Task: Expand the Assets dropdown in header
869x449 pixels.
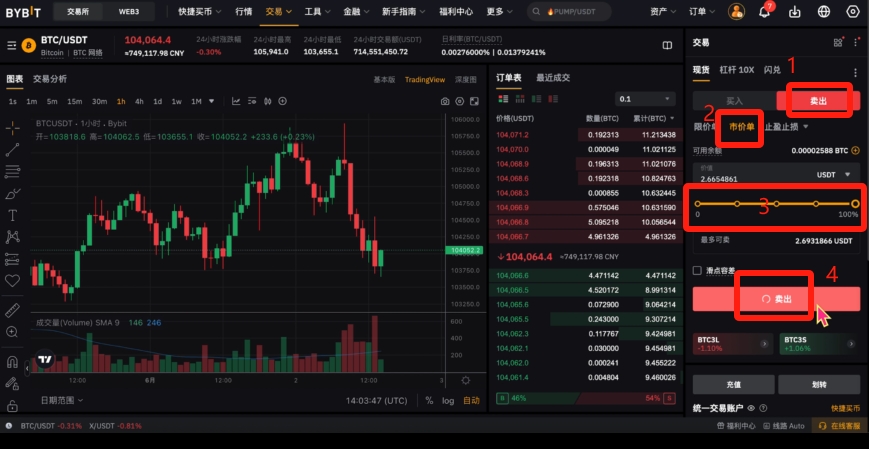Action: pyautogui.click(x=663, y=12)
